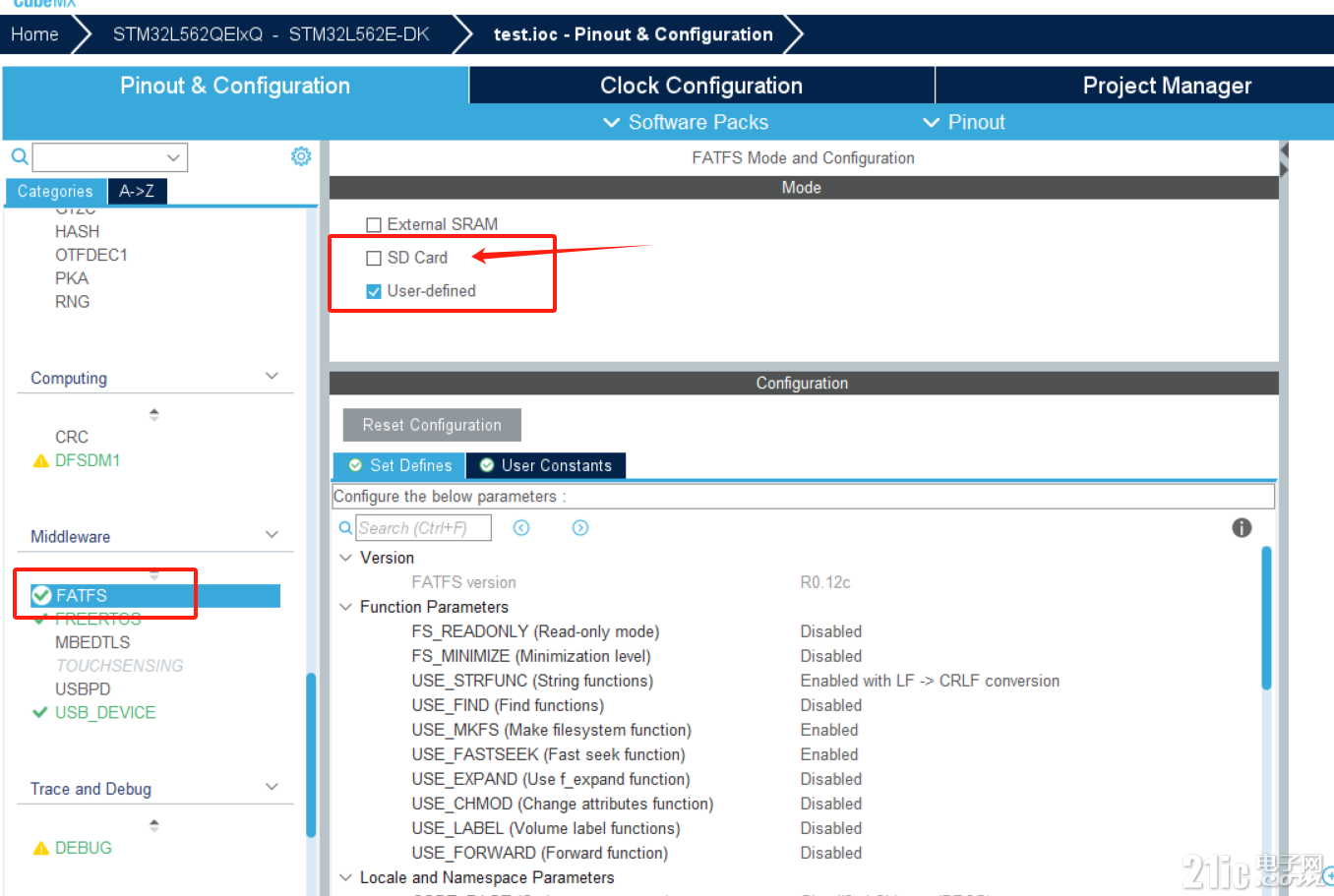
Task: Click USE_FORWARD (Forward function) parameter
Action: pos(540,853)
